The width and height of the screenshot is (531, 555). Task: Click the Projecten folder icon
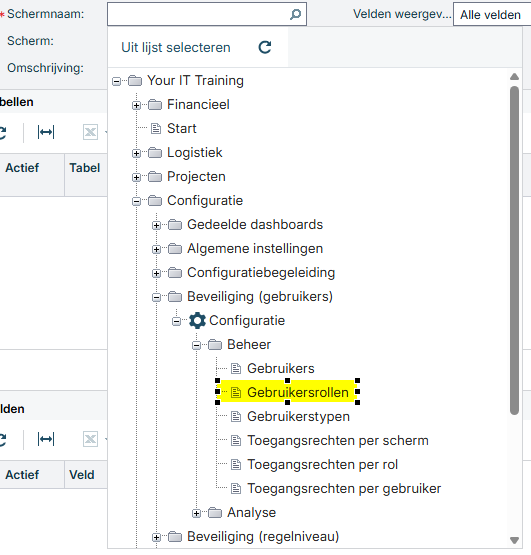click(x=155, y=177)
